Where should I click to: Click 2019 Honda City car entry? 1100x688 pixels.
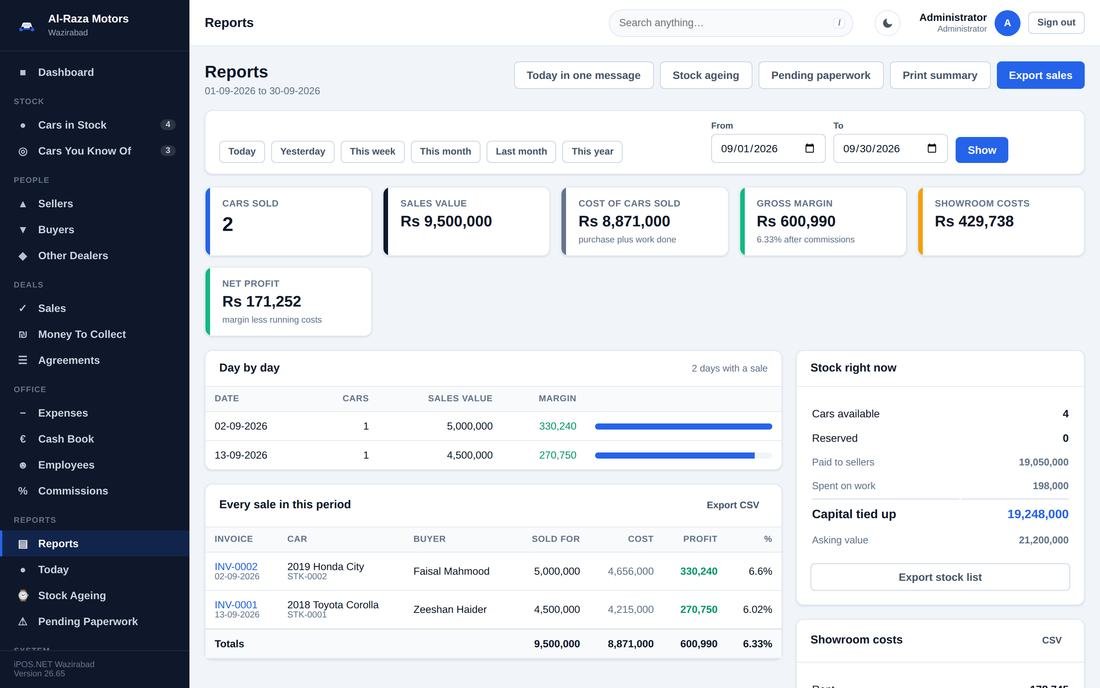pos(326,567)
